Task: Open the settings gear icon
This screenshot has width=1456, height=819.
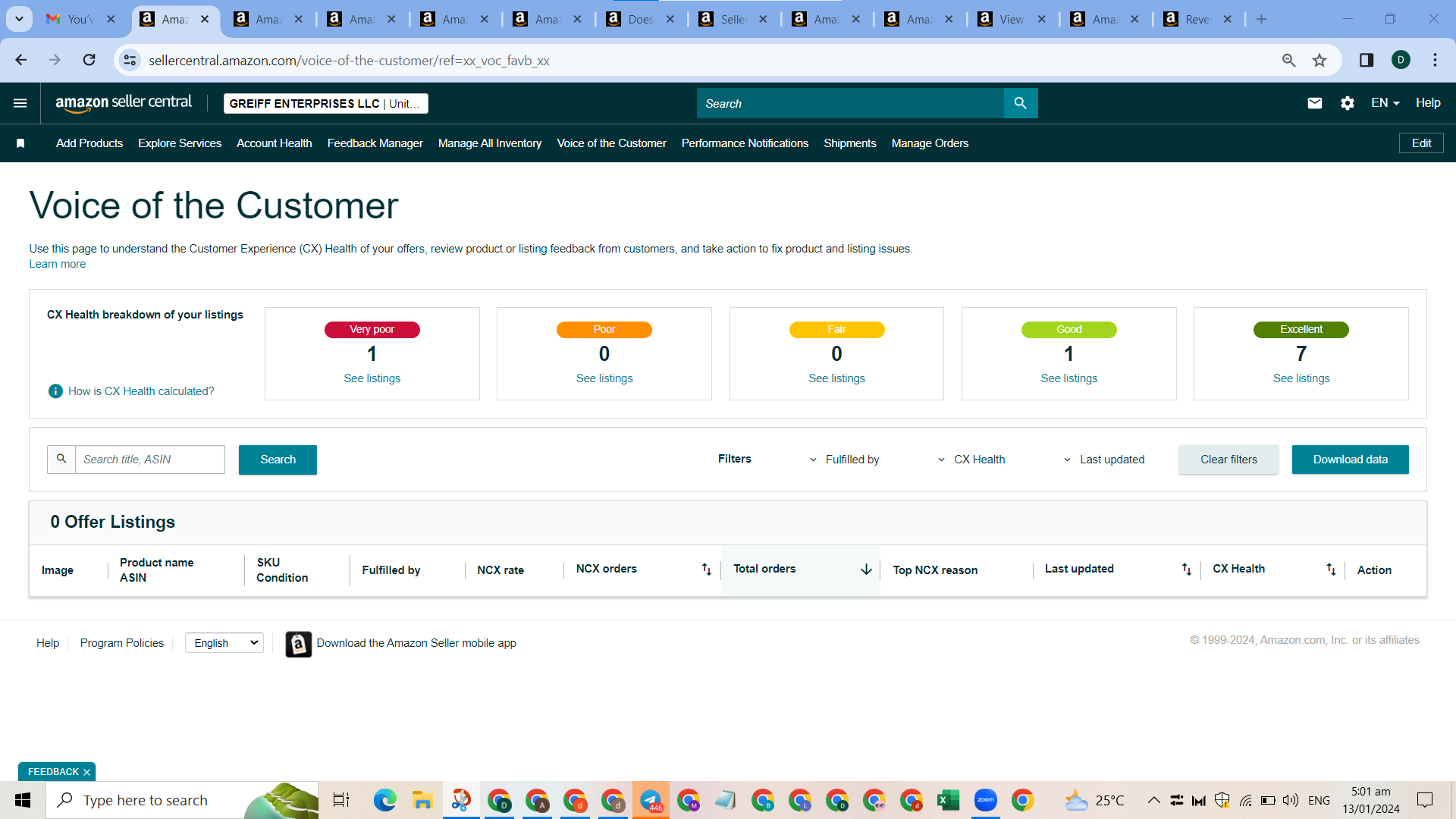Action: tap(1348, 103)
